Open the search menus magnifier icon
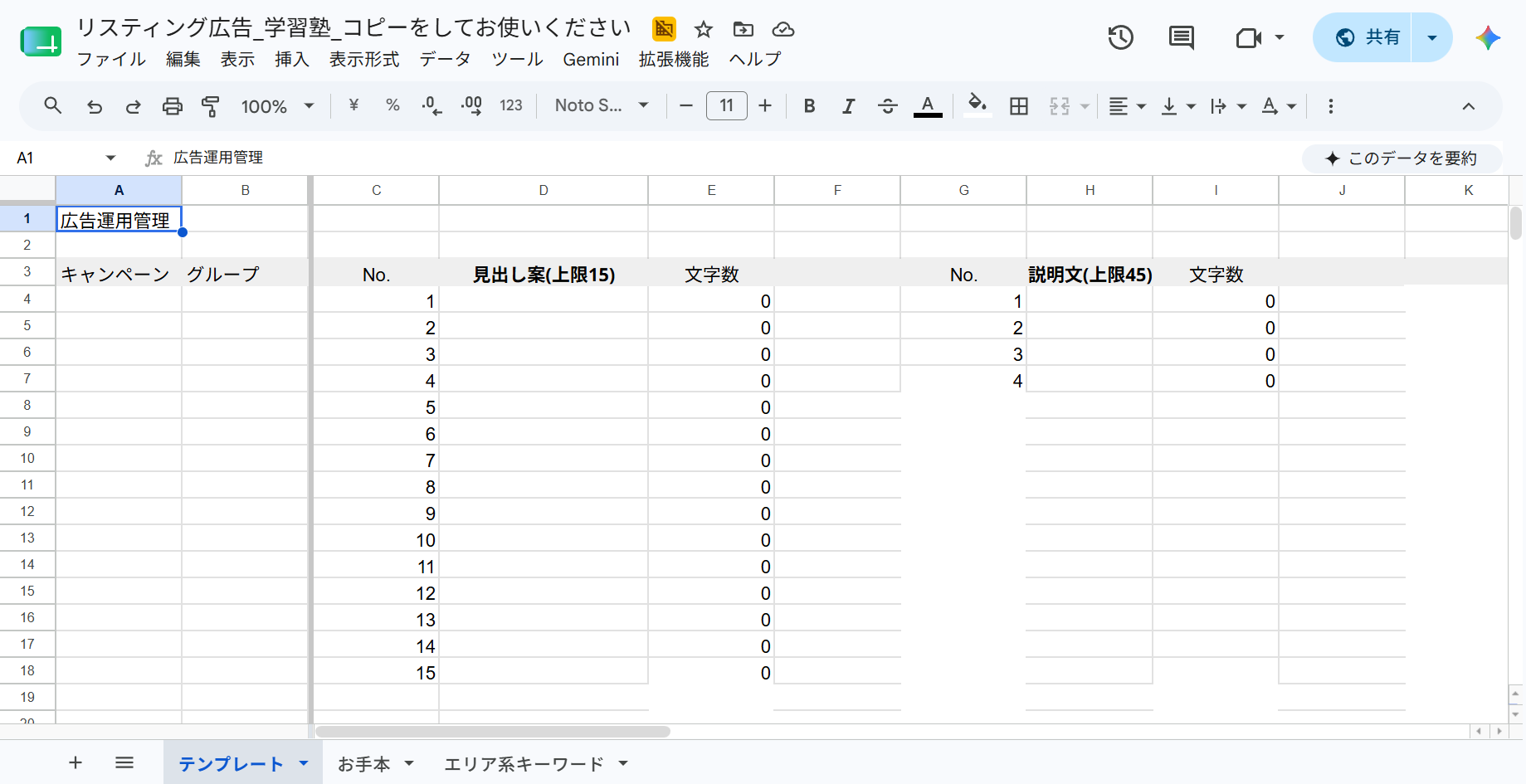This screenshot has width=1526, height=784. click(53, 106)
